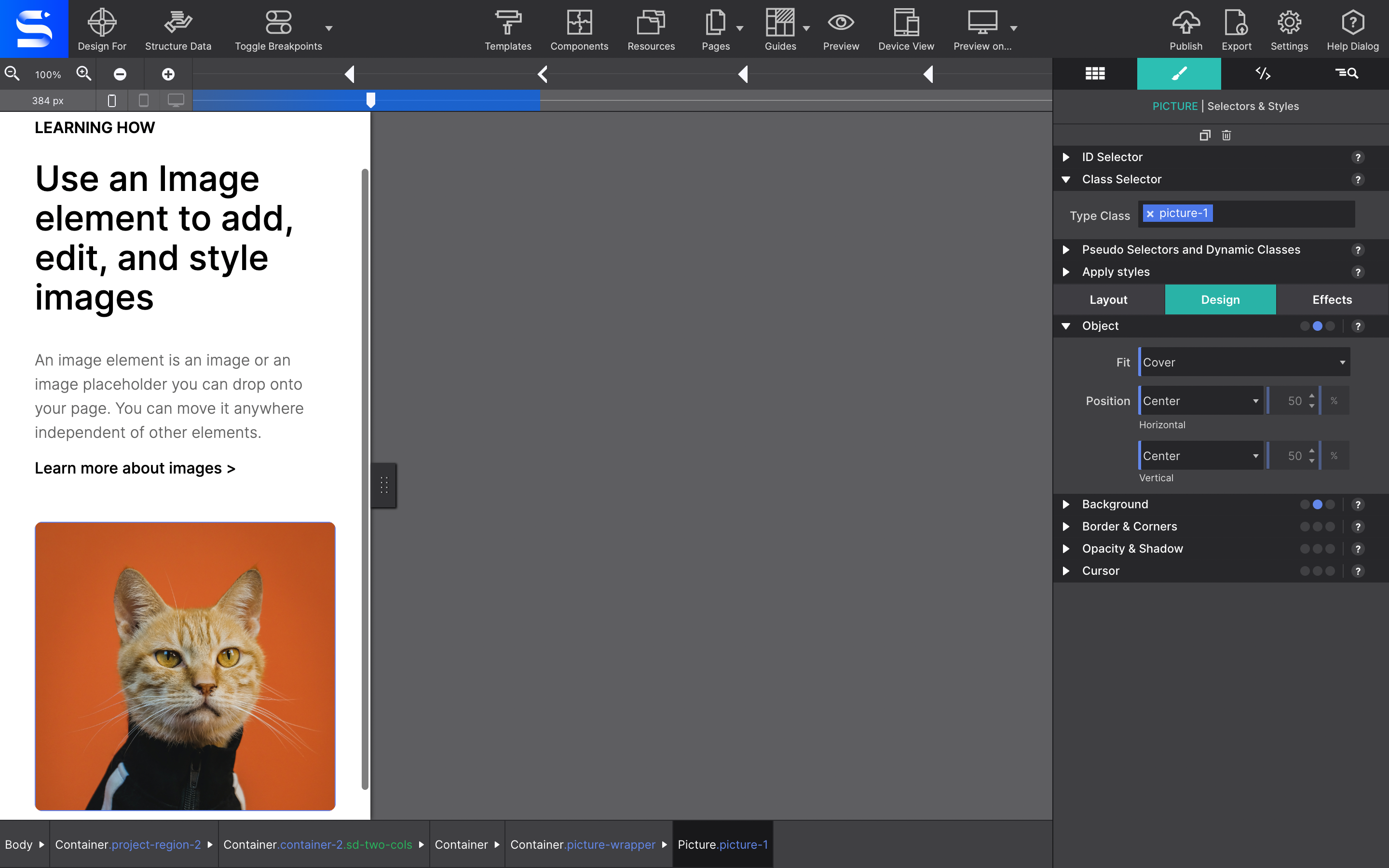
Task: Click the Preview on... monitor icon
Action: coord(982,23)
